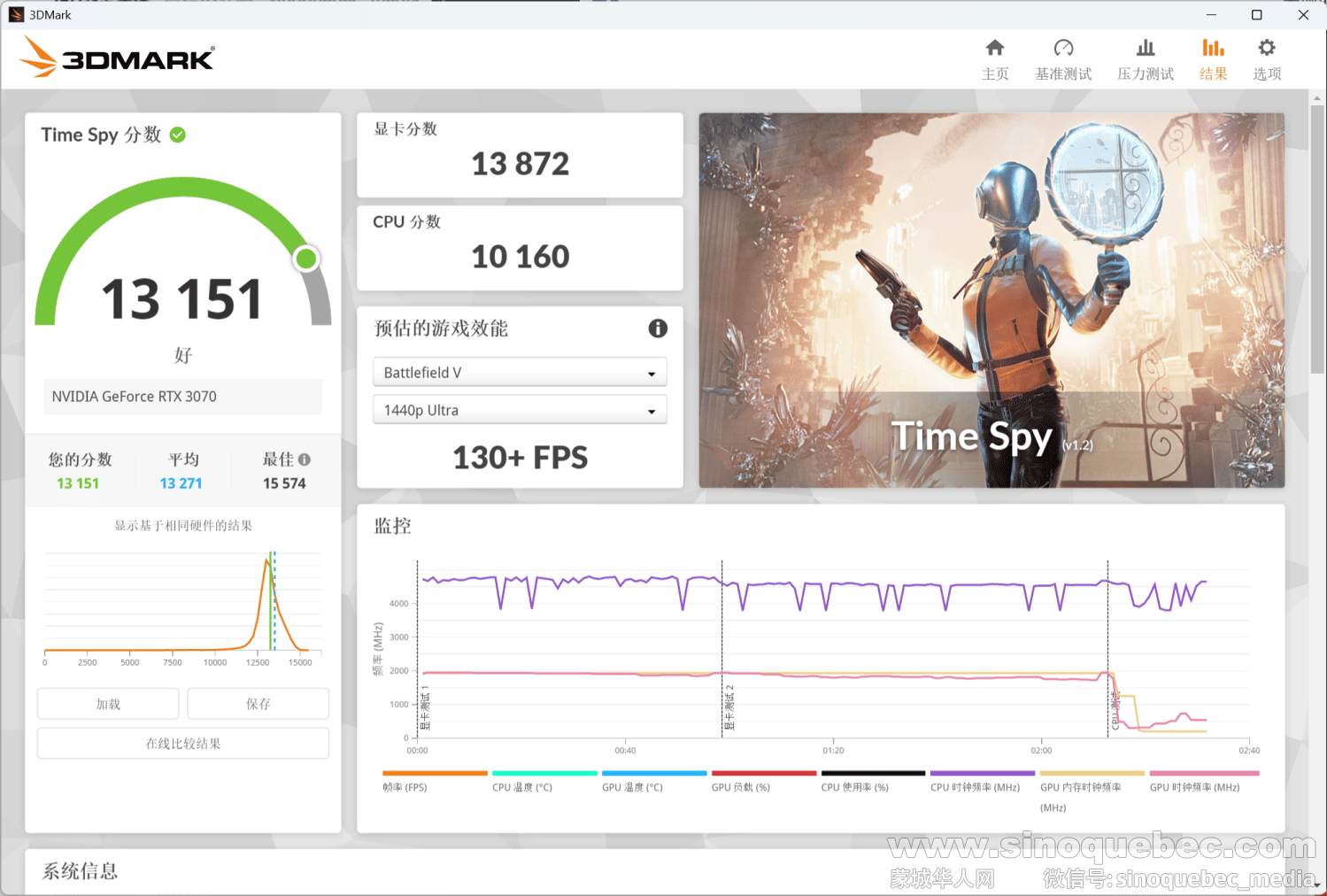
Task: Click the graphics score value 13 872
Action: click(521, 164)
